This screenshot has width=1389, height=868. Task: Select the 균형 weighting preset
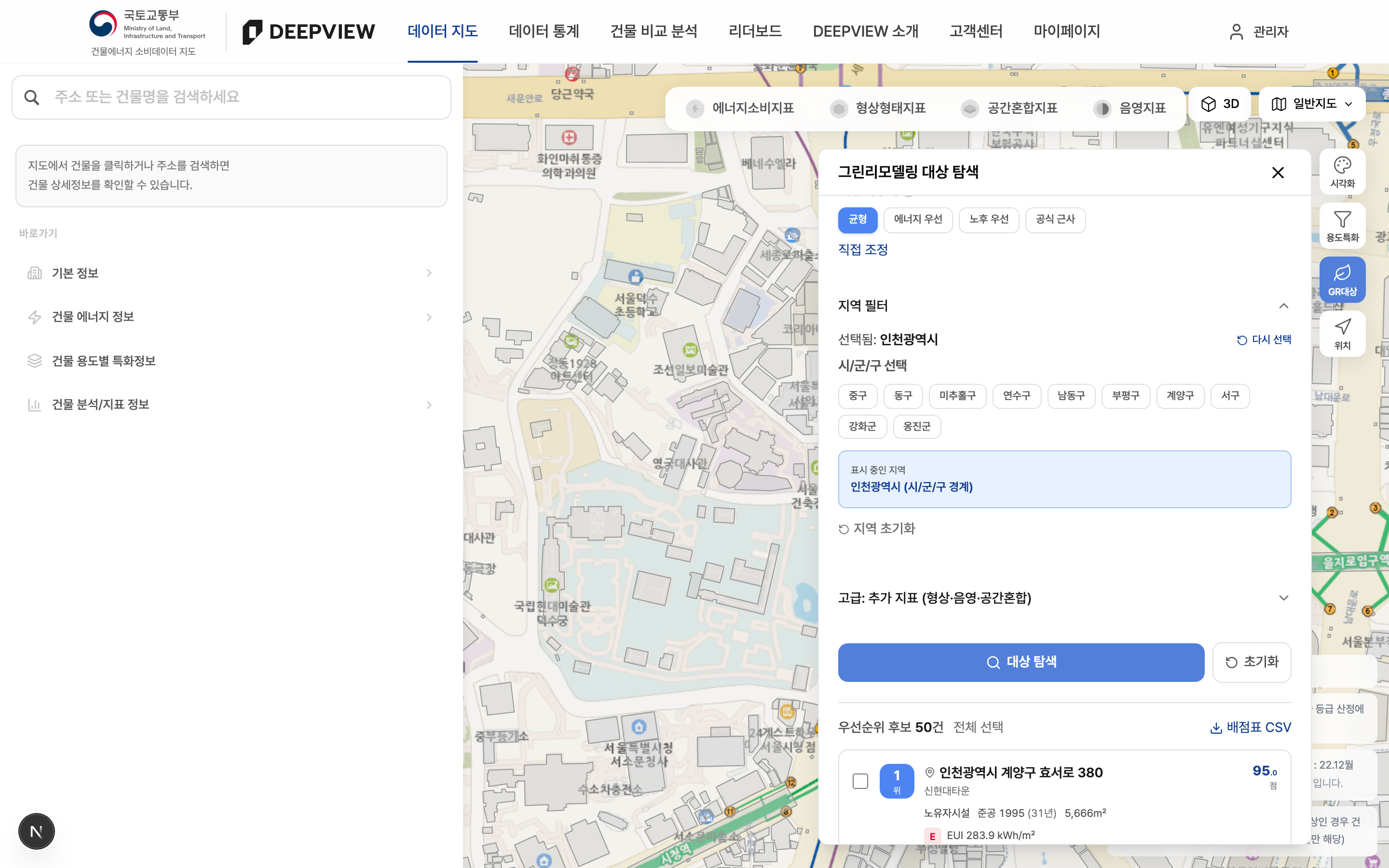point(858,220)
